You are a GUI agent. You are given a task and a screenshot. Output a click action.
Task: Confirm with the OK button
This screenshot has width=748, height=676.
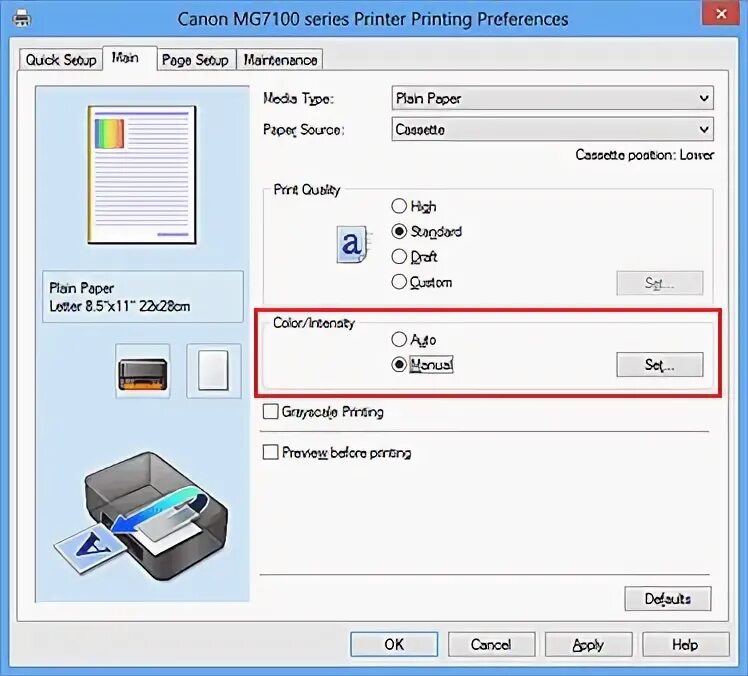tap(394, 645)
